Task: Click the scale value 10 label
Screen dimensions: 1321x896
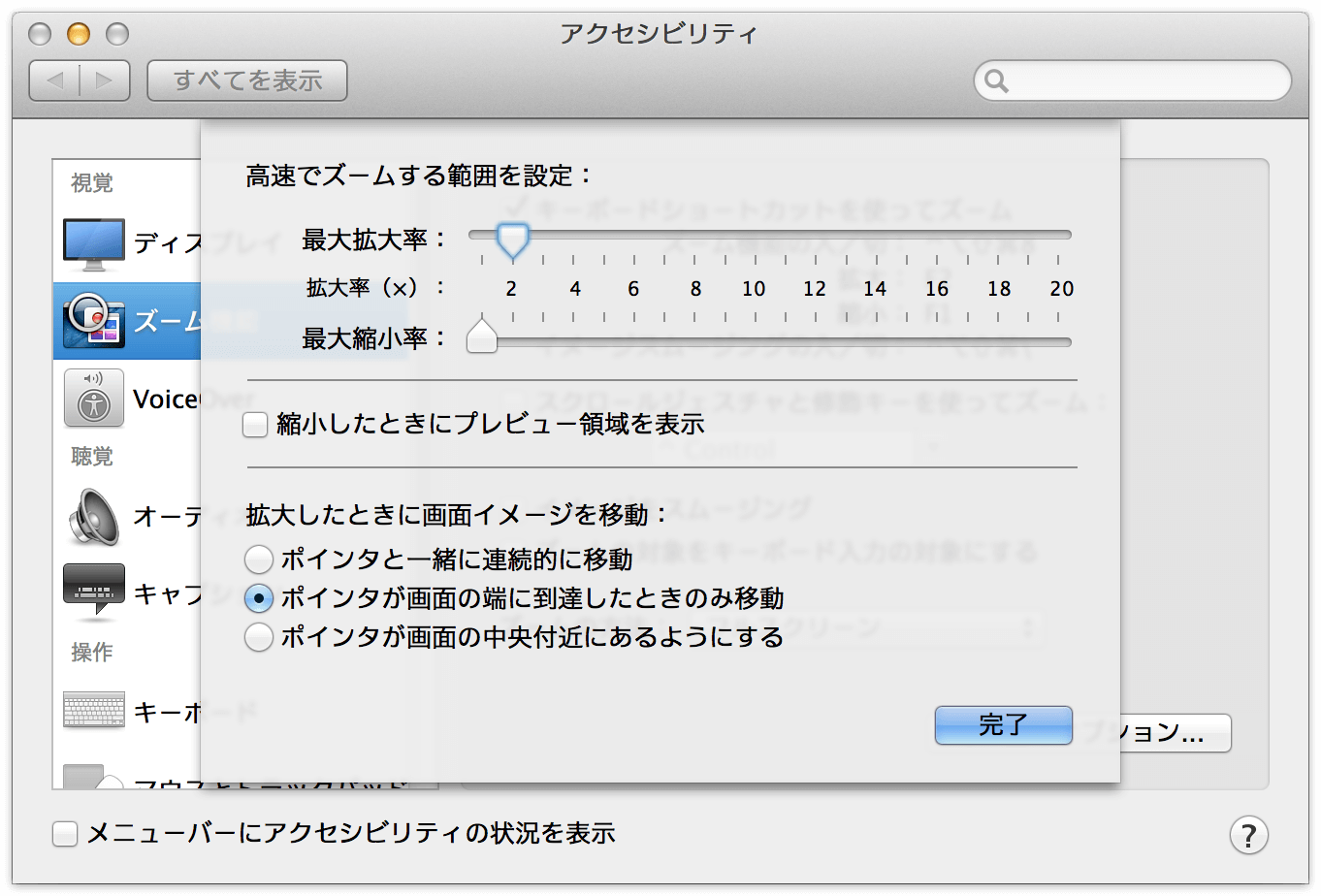Action: coord(754,289)
